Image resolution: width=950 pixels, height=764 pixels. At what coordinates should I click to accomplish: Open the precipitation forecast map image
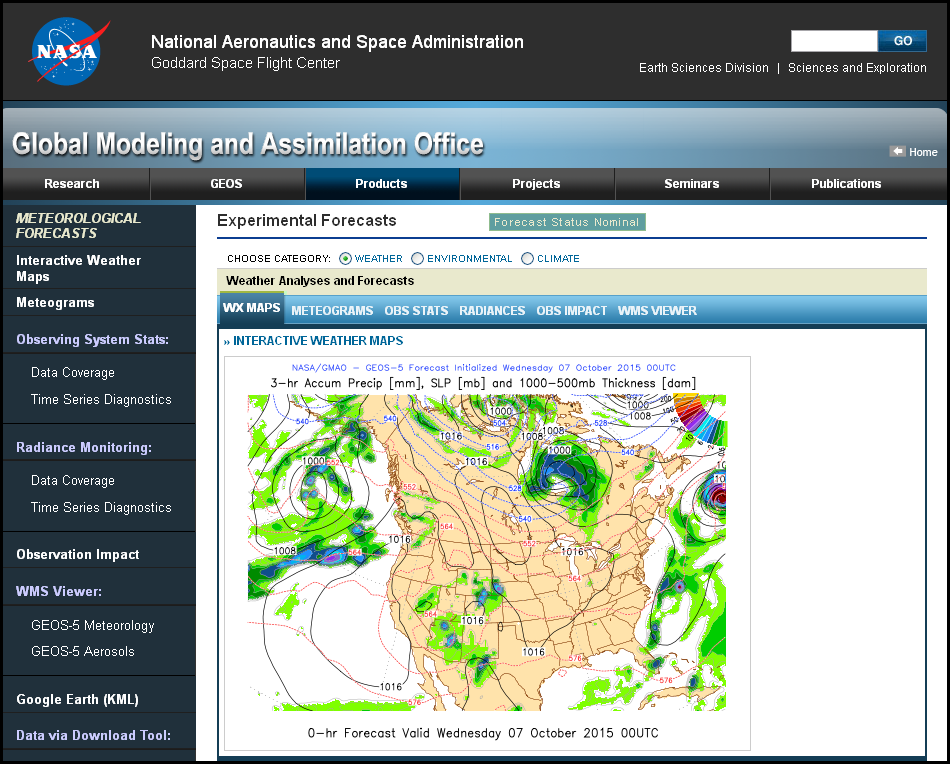(x=487, y=553)
